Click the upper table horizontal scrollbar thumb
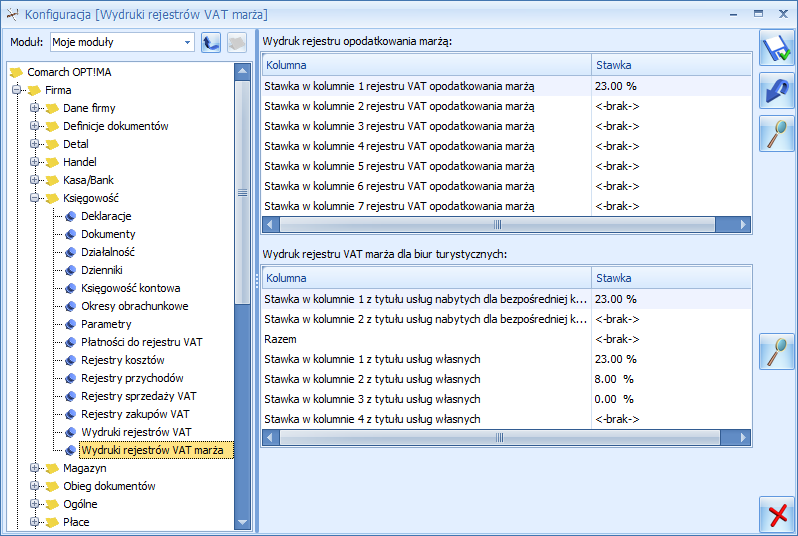 click(x=497, y=224)
